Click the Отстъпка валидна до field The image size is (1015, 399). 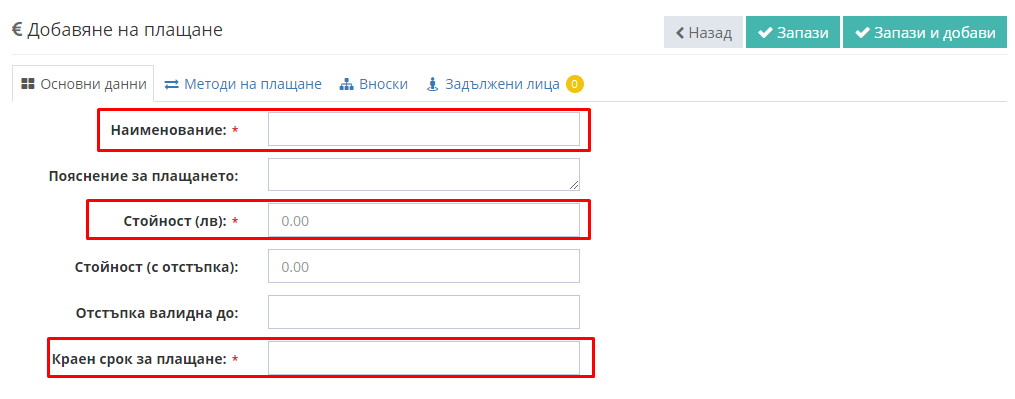(424, 312)
